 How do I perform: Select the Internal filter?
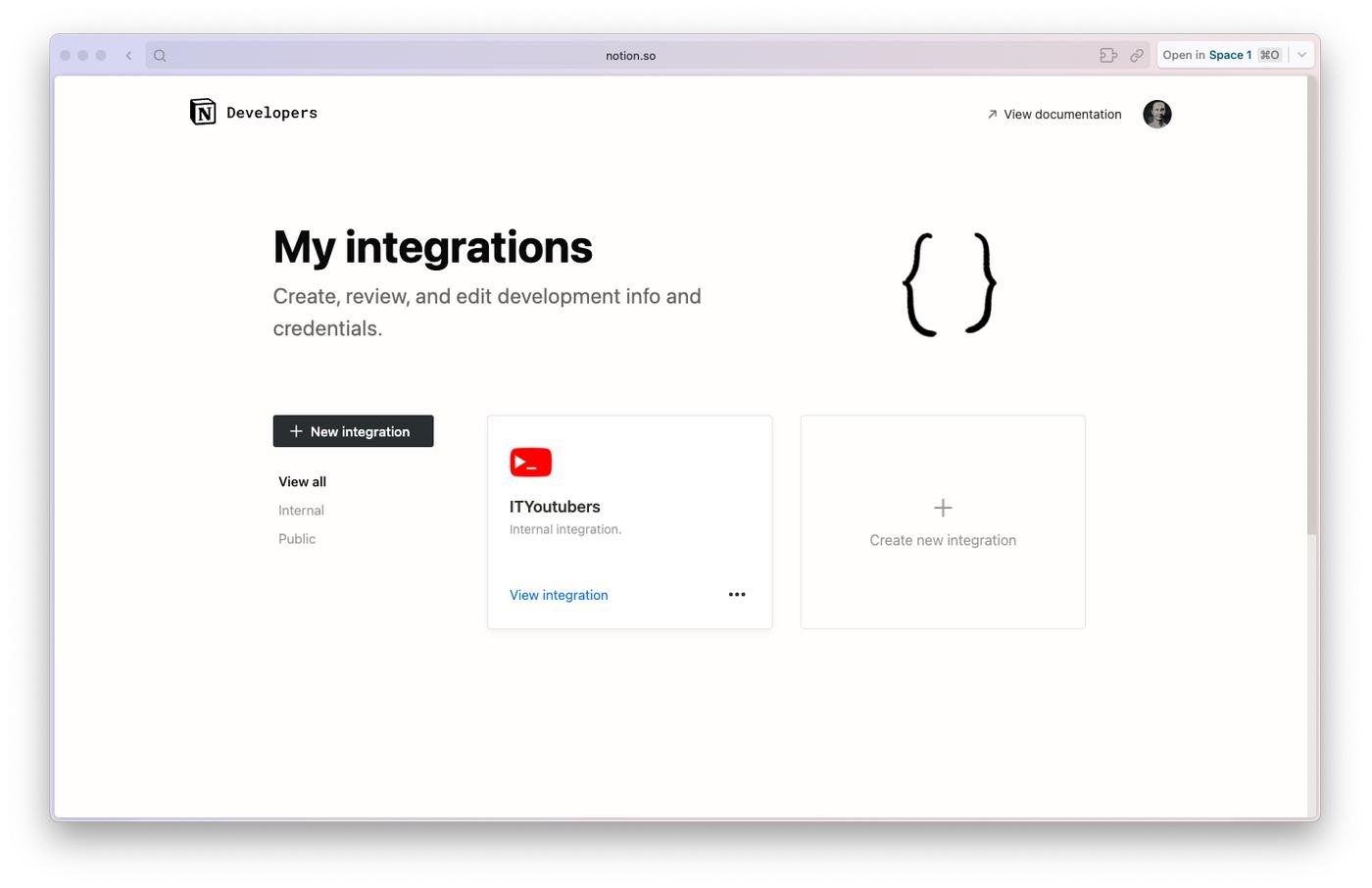tap(301, 511)
